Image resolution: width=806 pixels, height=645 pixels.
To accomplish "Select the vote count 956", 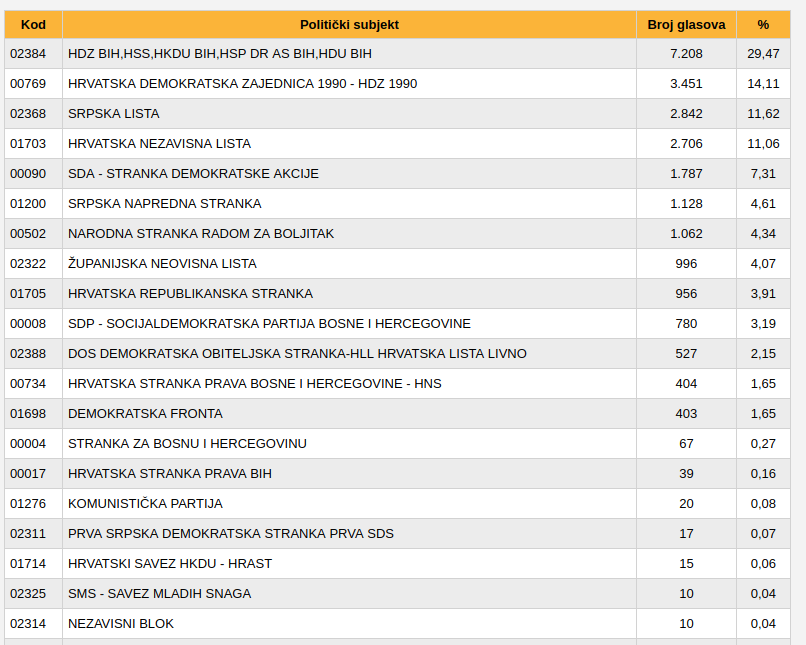I will click(x=686, y=293).
